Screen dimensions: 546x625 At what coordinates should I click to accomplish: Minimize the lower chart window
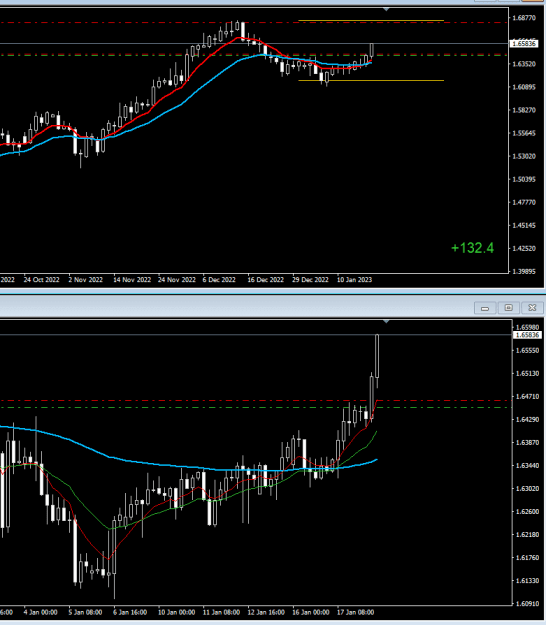485,308
